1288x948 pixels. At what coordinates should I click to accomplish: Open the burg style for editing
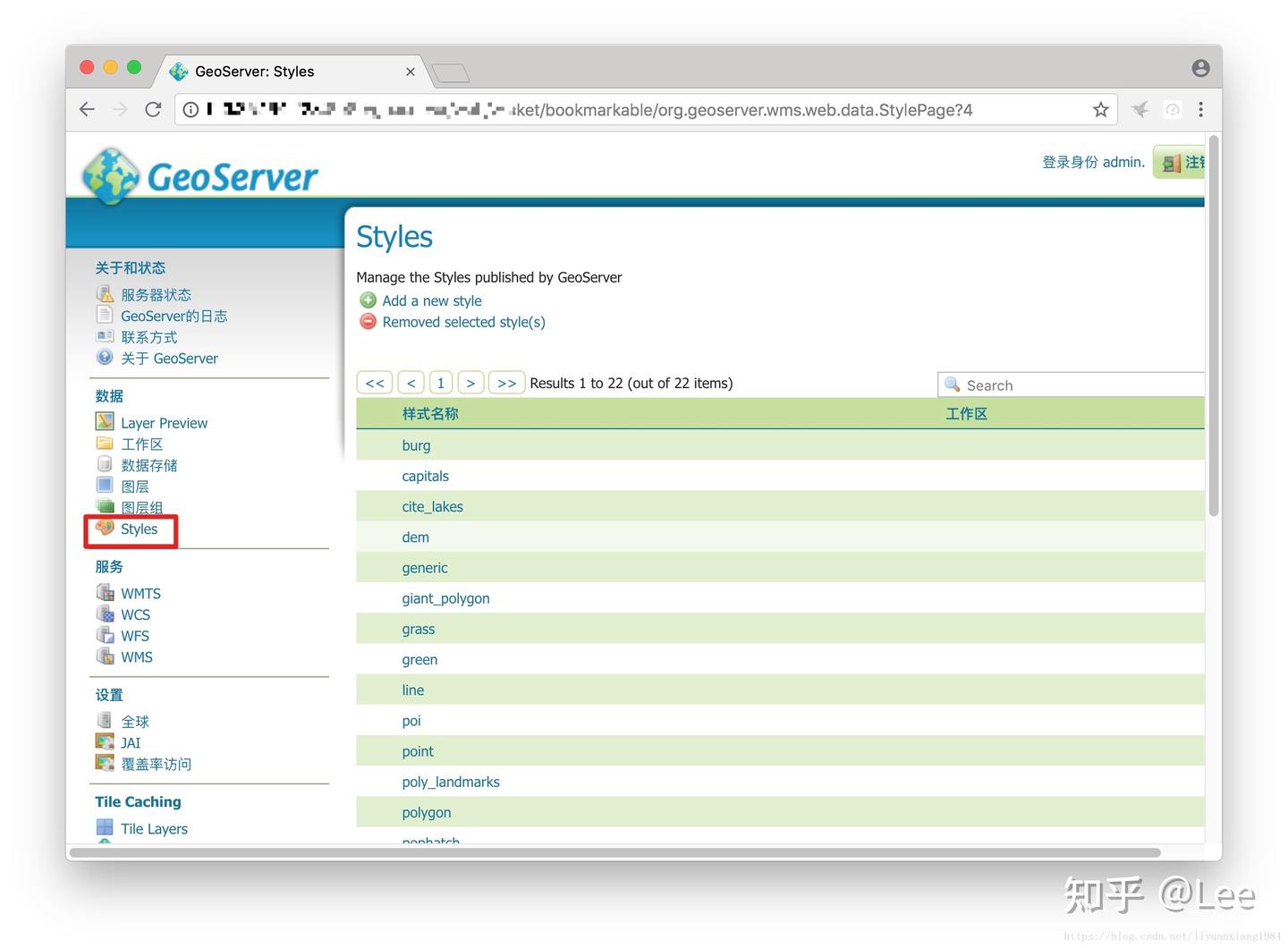tap(416, 444)
